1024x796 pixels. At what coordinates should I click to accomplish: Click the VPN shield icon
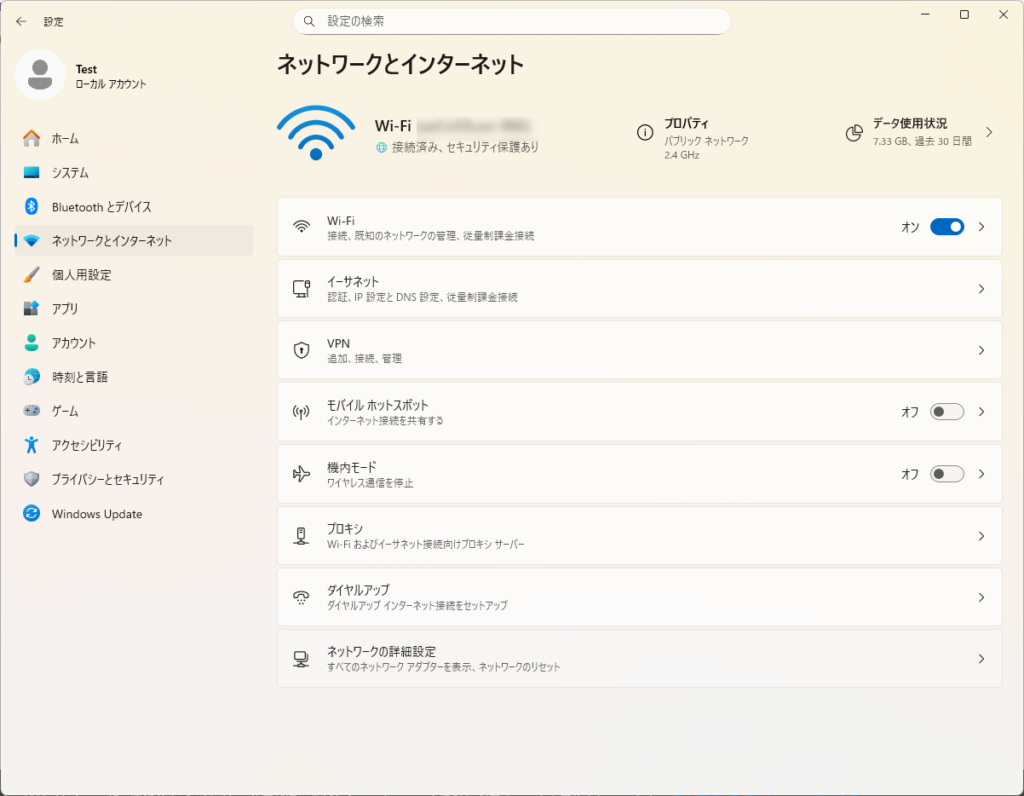pyautogui.click(x=301, y=350)
